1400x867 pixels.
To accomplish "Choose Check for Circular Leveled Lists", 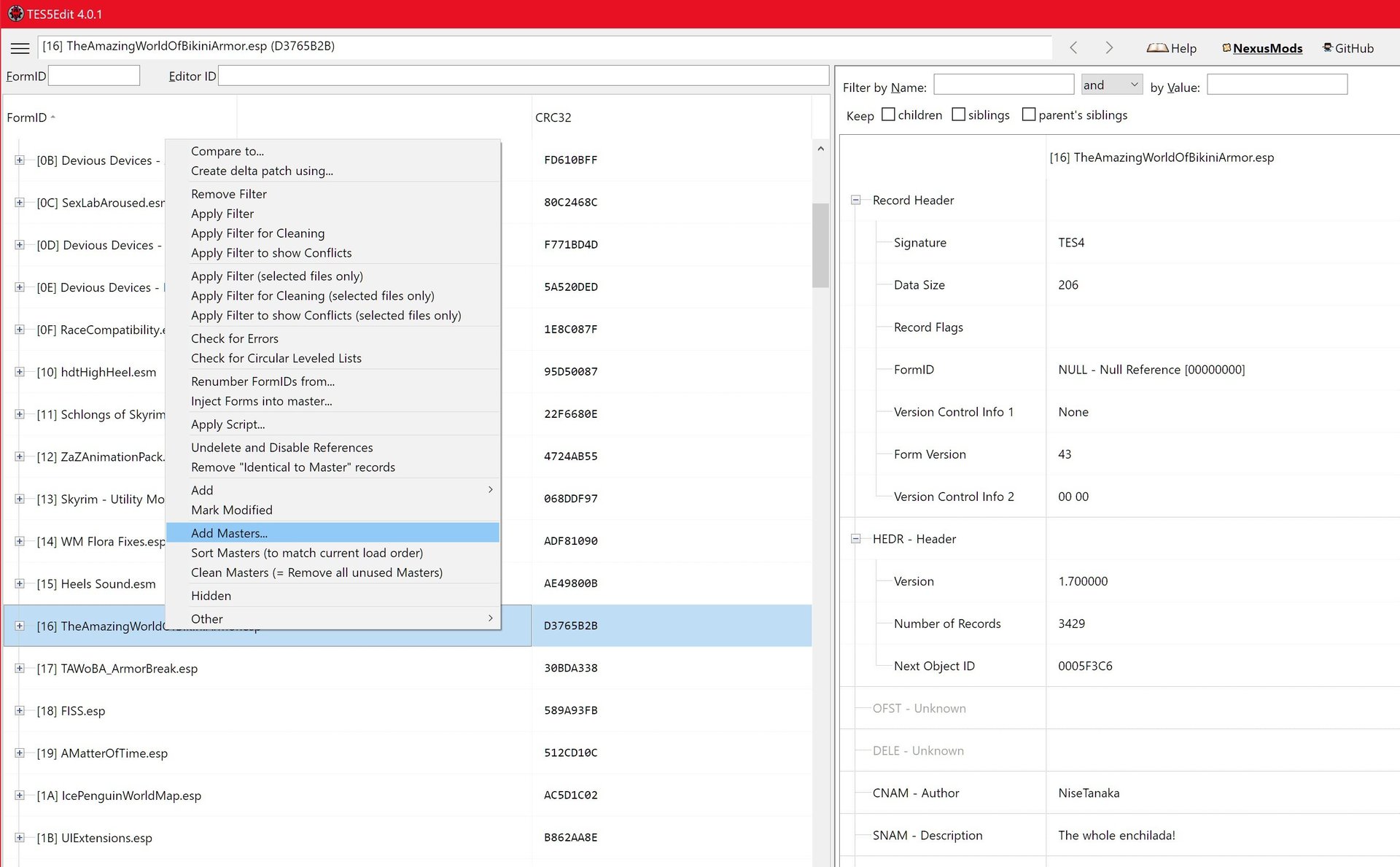I will (x=332, y=358).
